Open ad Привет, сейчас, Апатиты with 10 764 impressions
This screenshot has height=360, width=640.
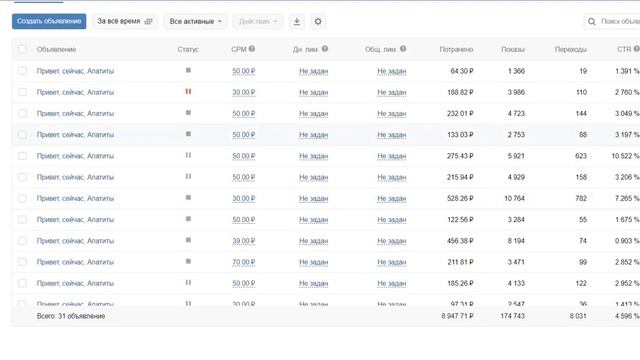click(x=75, y=198)
